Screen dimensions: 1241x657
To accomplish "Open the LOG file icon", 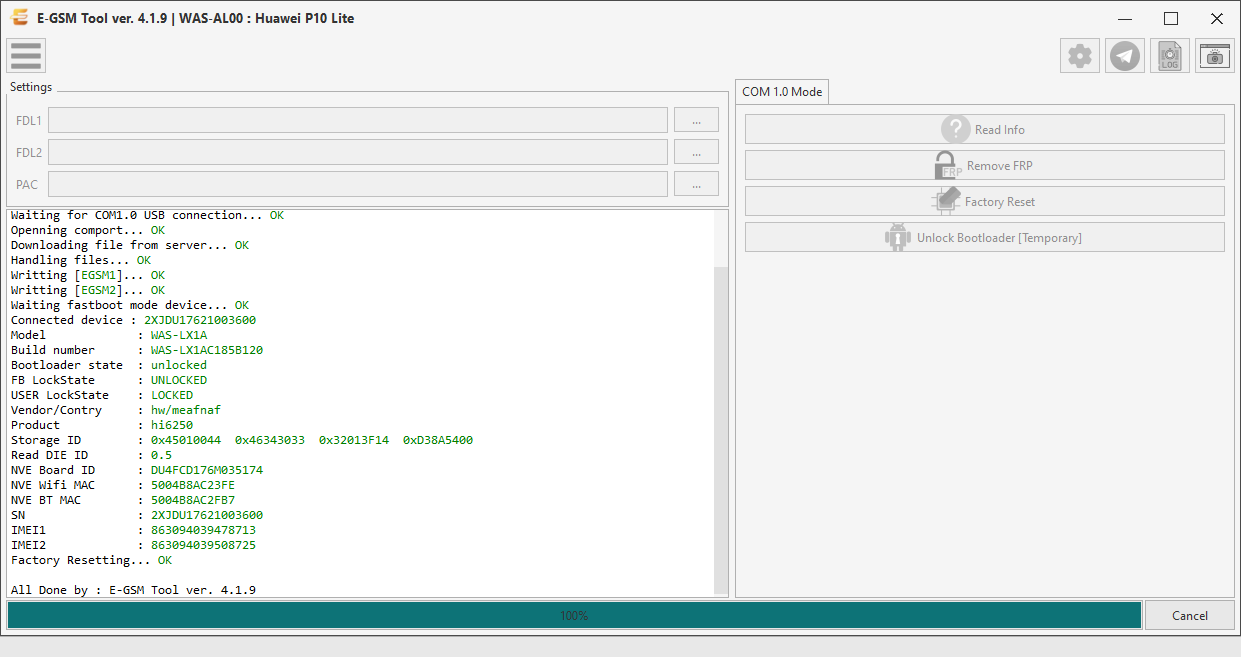I will click(x=1170, y=56).
